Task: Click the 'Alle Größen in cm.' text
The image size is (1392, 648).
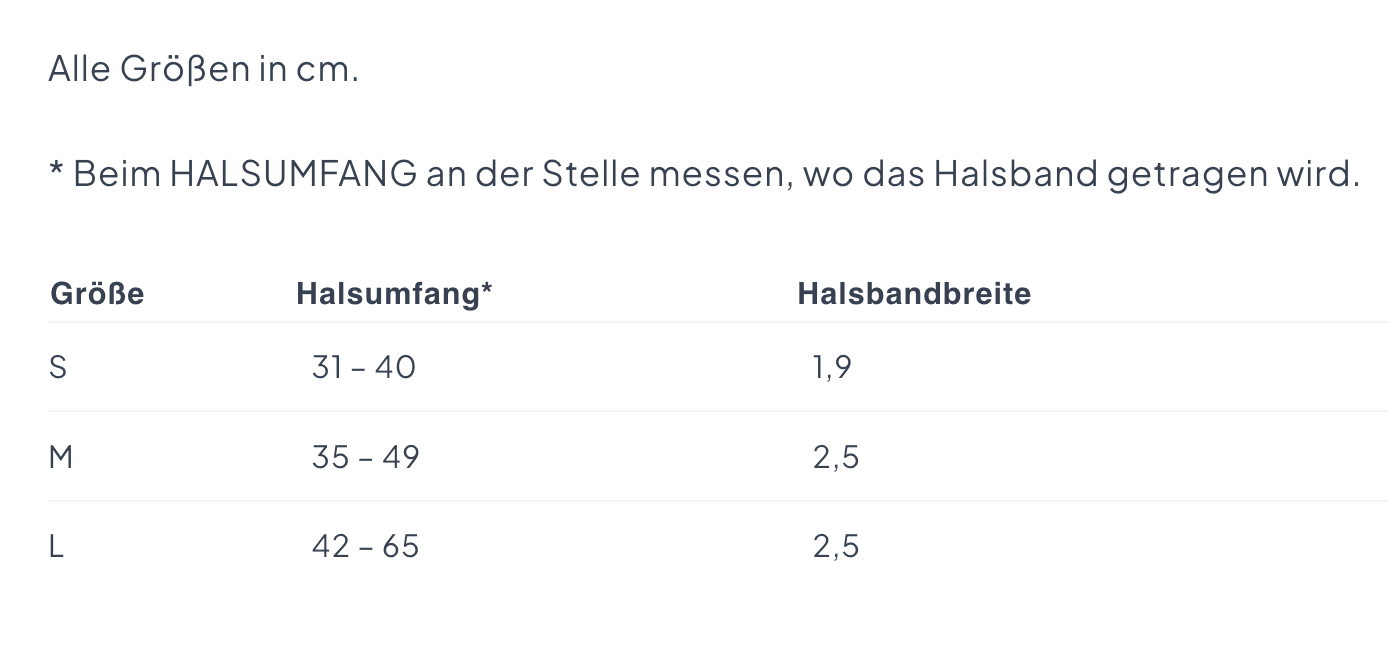Action: 203,70
